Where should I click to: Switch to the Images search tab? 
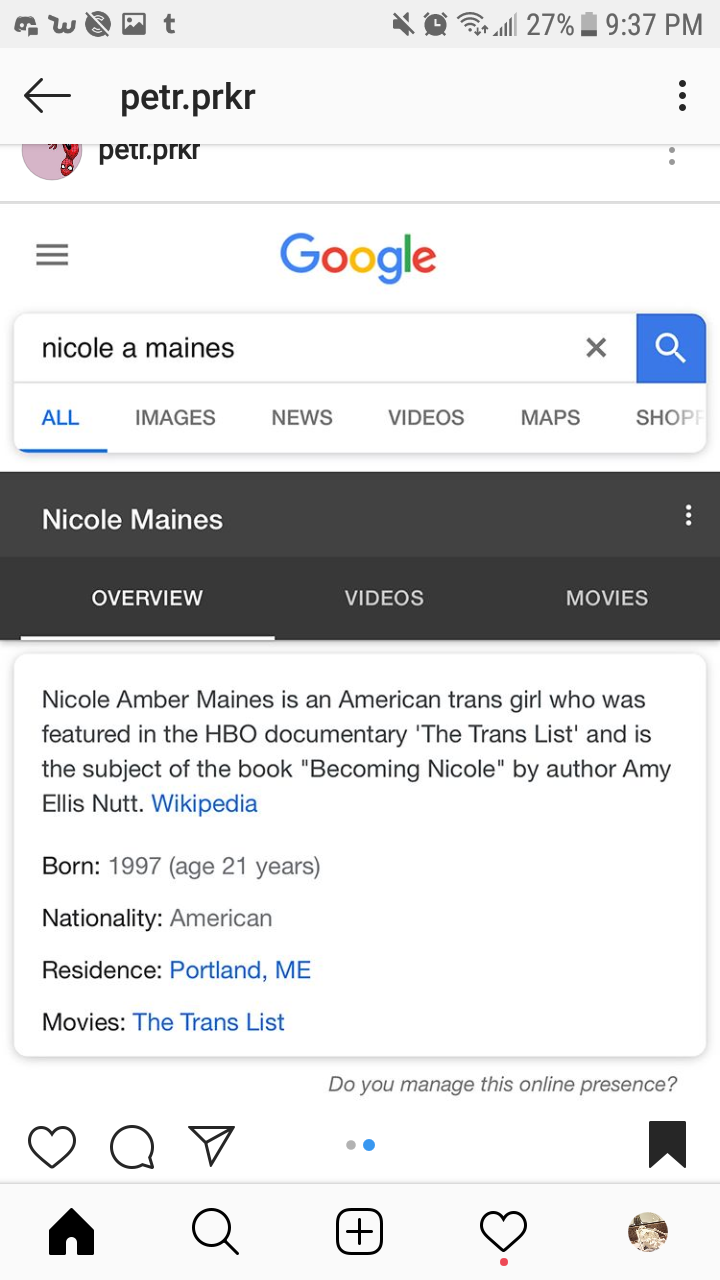pos(175,418)
